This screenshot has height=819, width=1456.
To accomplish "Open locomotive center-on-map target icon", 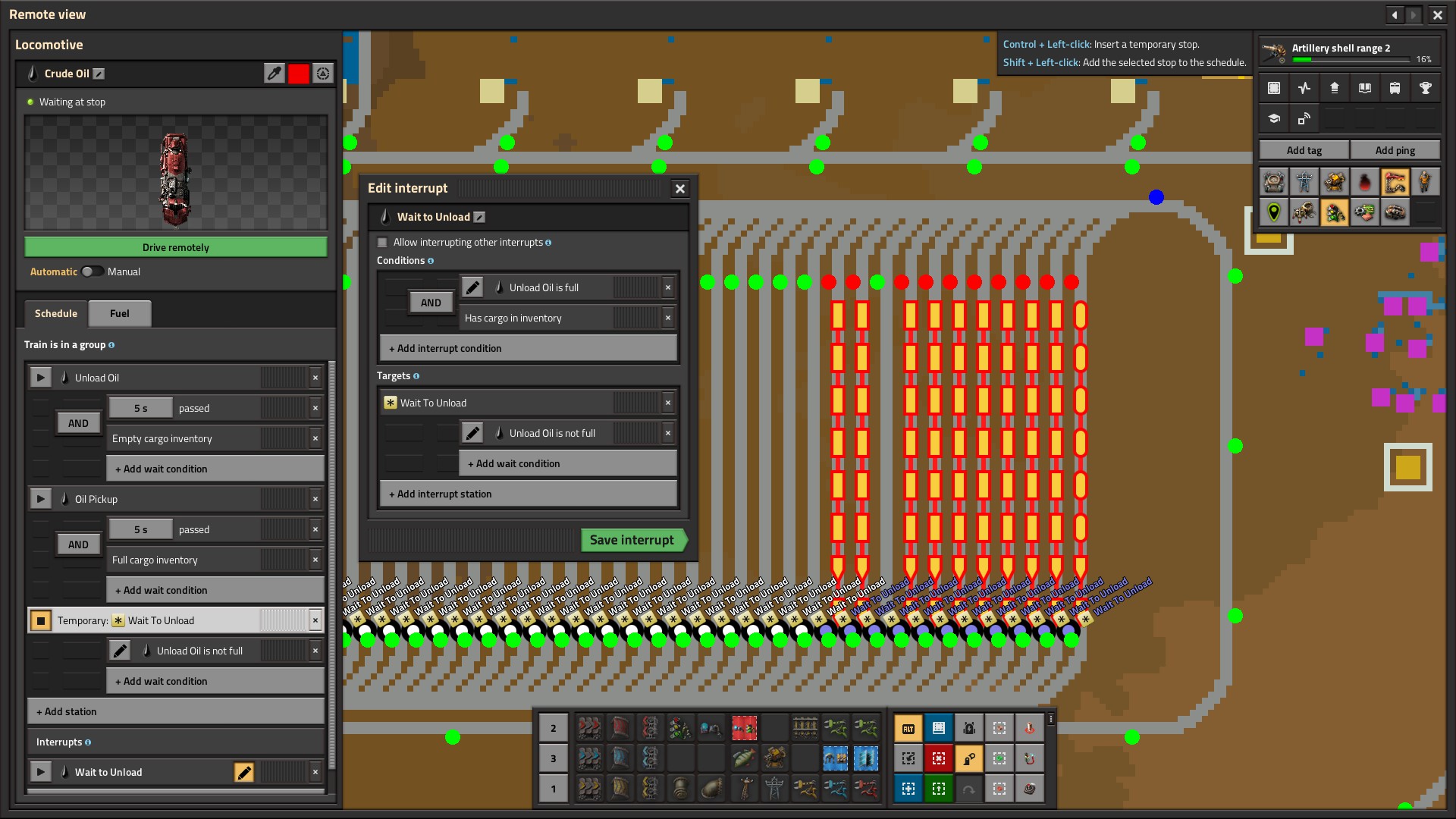I will tap(323, 74).
